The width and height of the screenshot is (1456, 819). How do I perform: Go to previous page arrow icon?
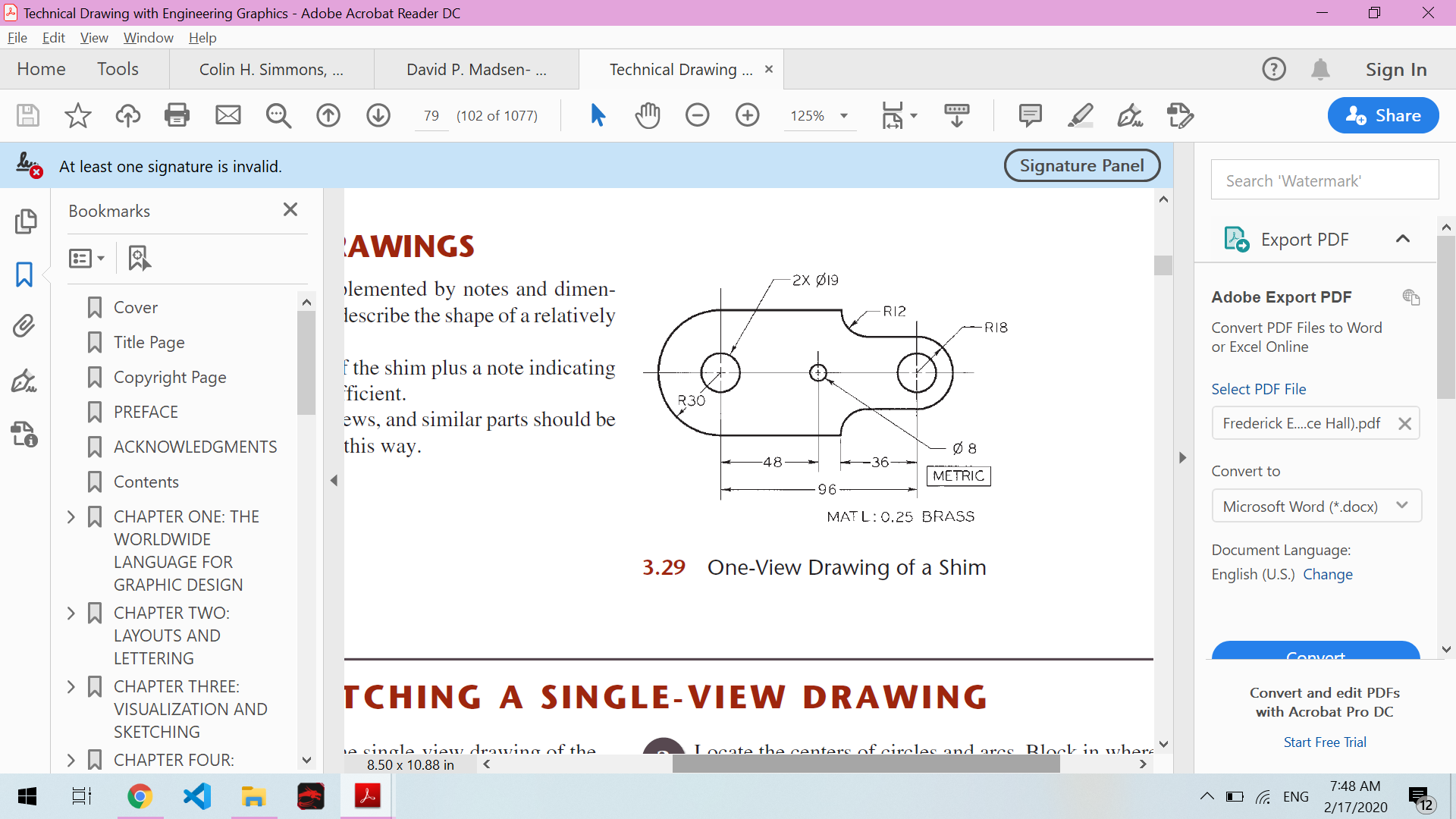pos(328,115)
